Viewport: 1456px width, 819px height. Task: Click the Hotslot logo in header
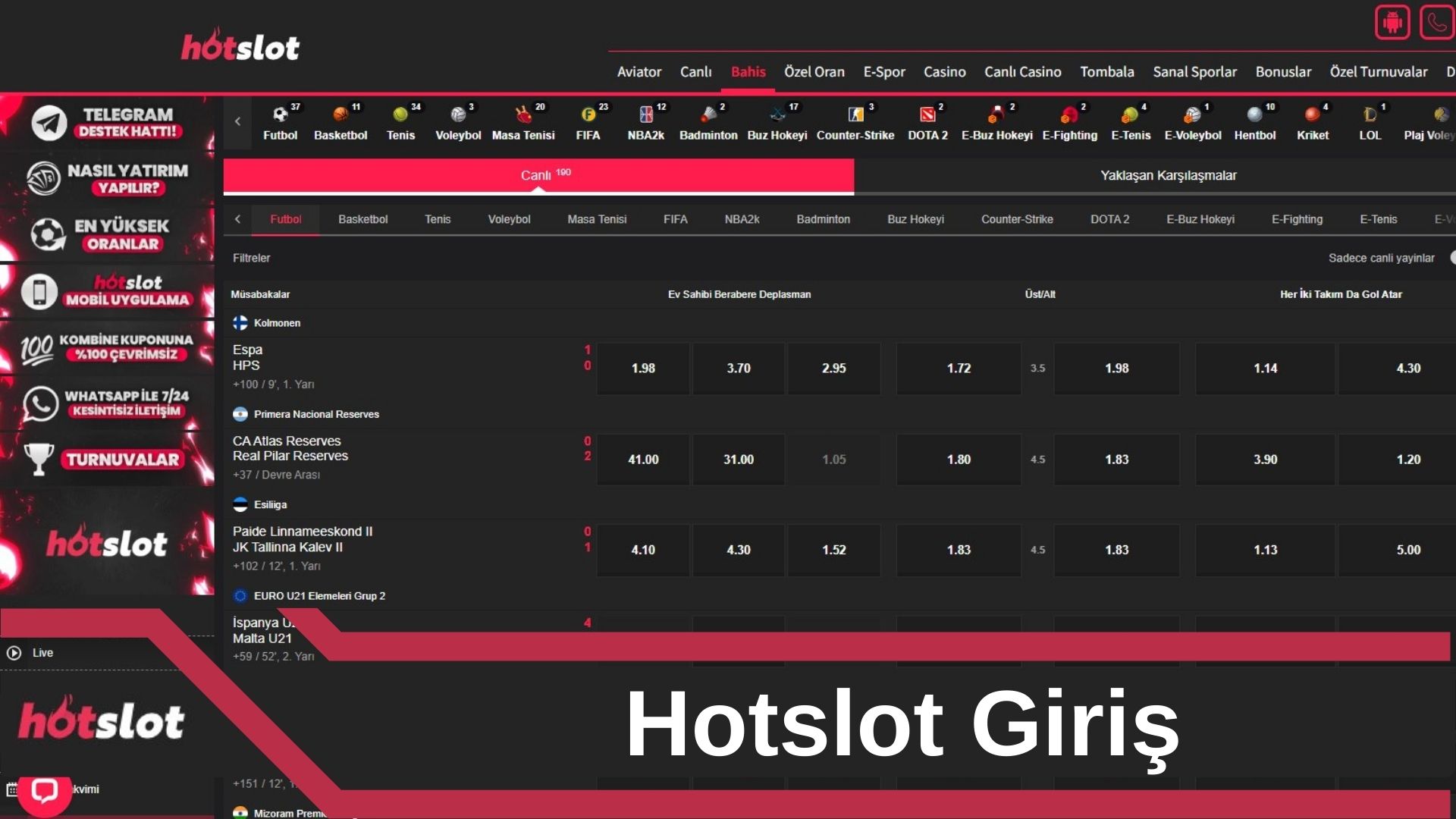[240, 46]
